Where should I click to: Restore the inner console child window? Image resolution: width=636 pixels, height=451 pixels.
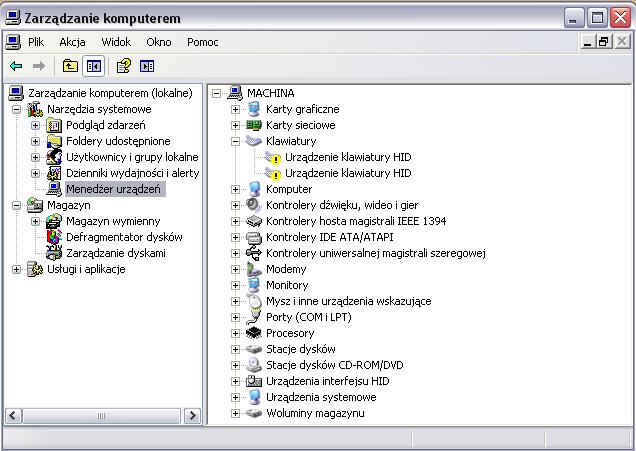[604, 42]
